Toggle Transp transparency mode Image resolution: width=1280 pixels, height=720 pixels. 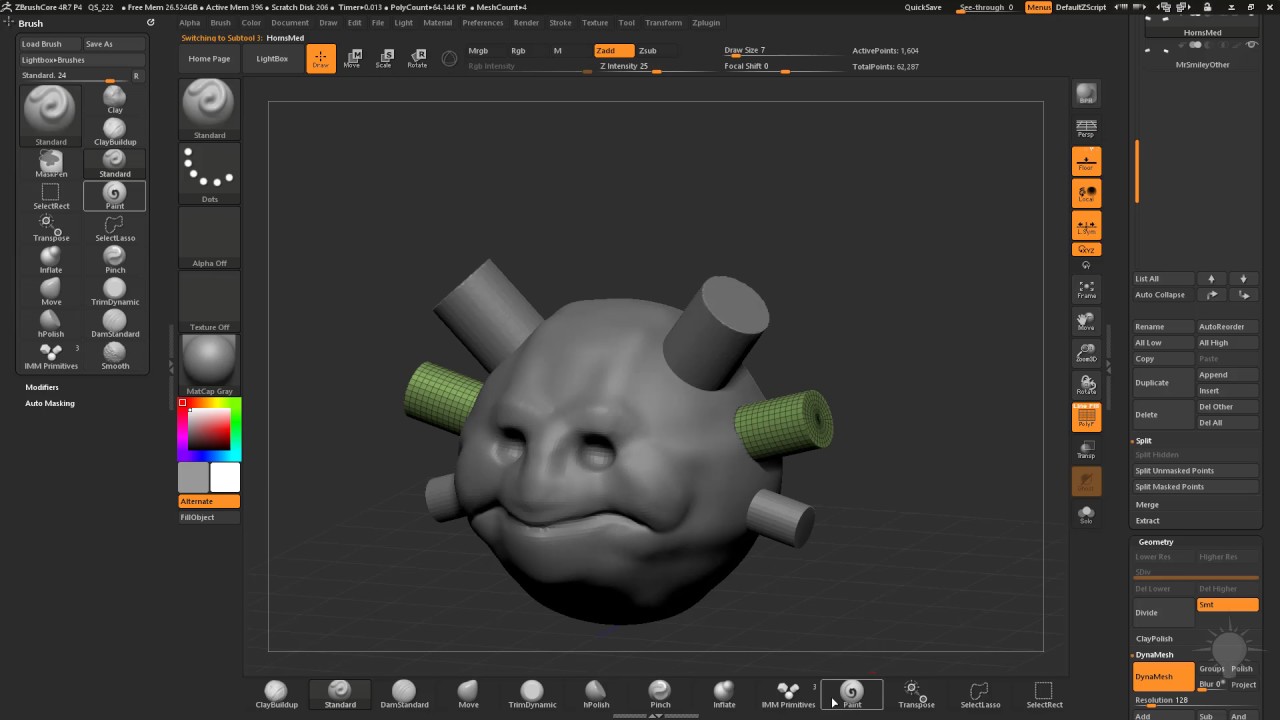click(1086, 449)
